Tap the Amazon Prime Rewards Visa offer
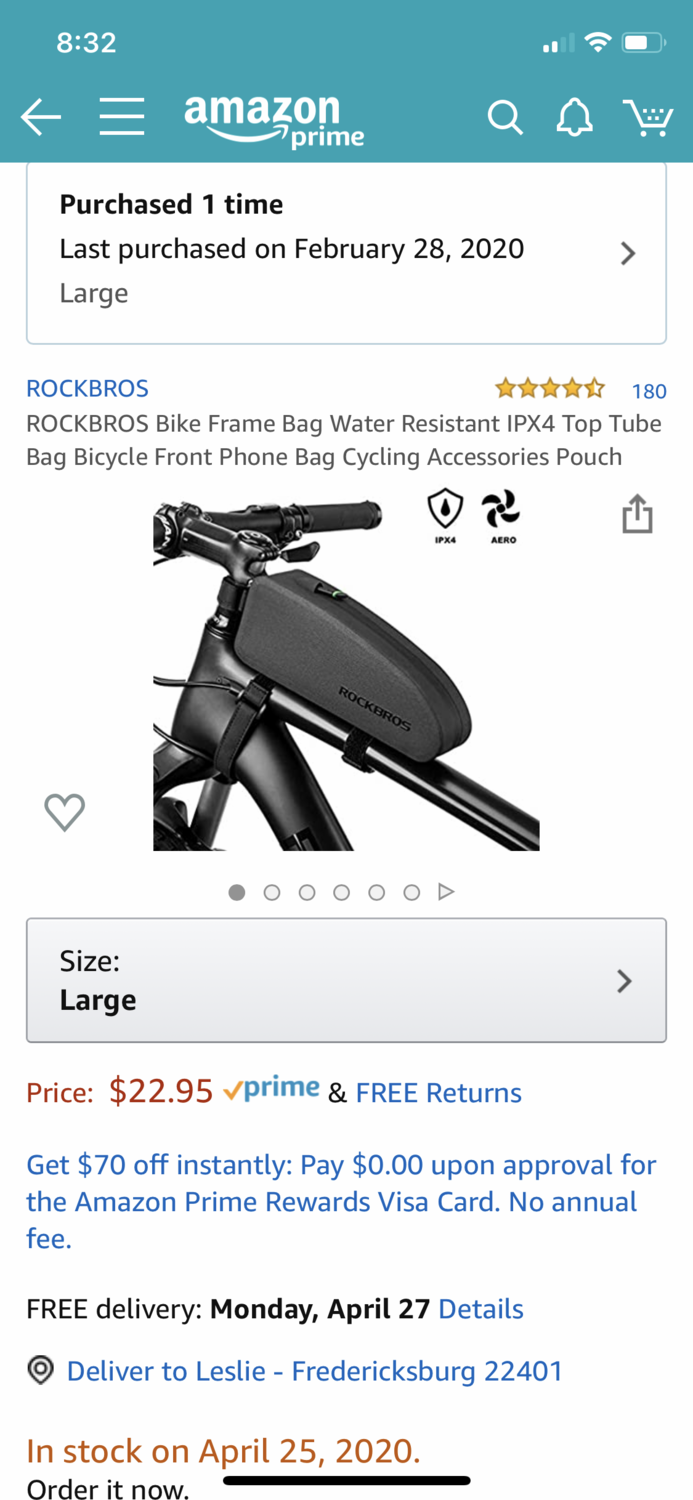The width and height of the screenshot is (693, 1500). tap(340, 1201)
